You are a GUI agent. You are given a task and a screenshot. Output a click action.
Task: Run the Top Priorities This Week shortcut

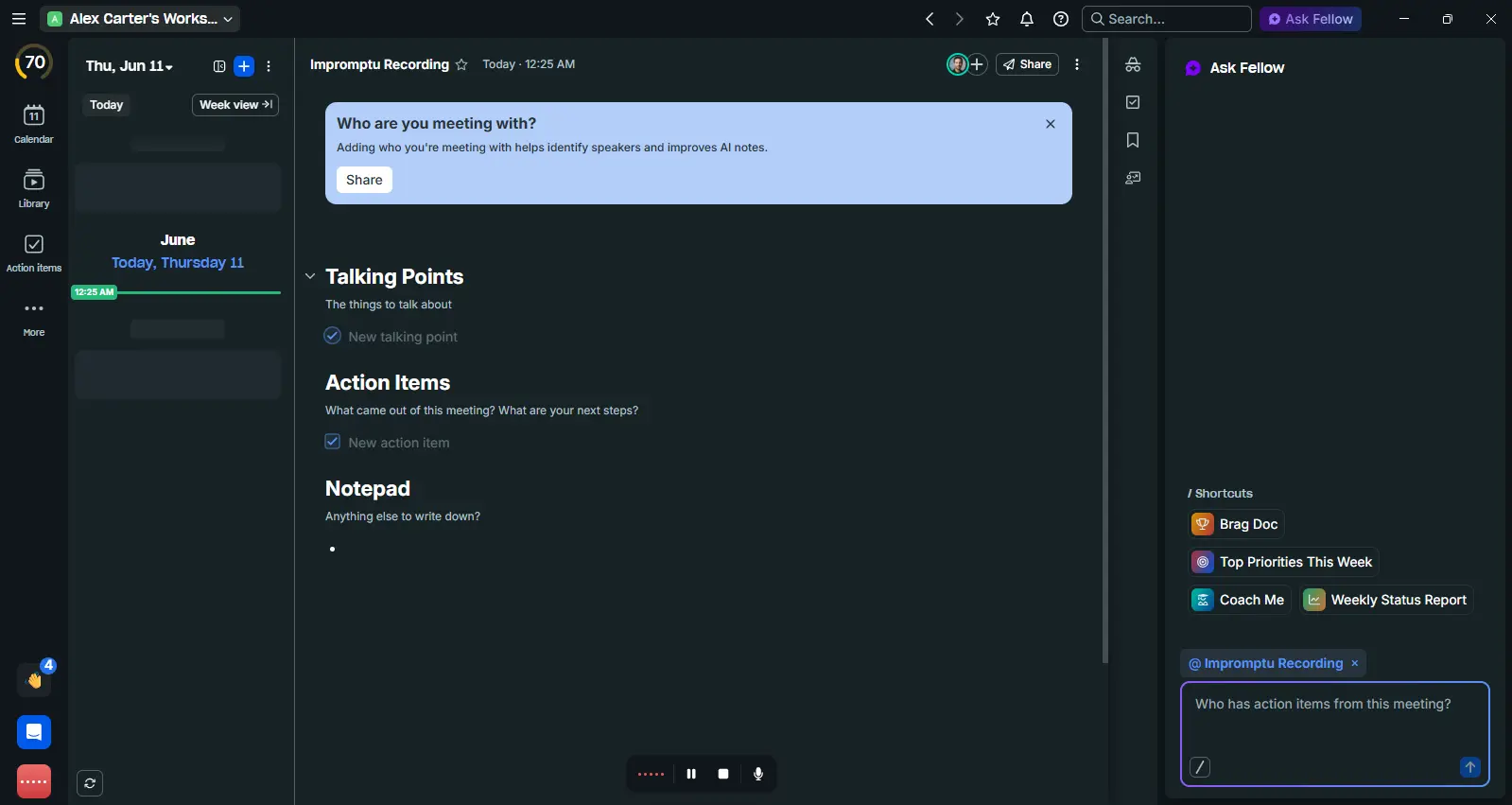tap(1283, 562)
